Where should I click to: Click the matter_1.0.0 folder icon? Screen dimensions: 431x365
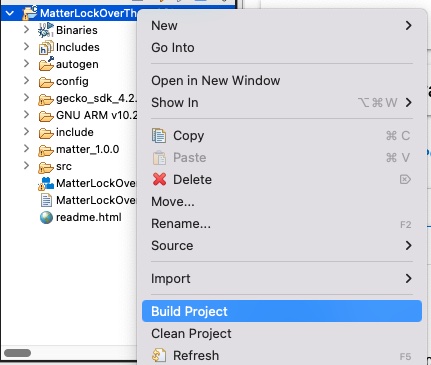point(46,150)
